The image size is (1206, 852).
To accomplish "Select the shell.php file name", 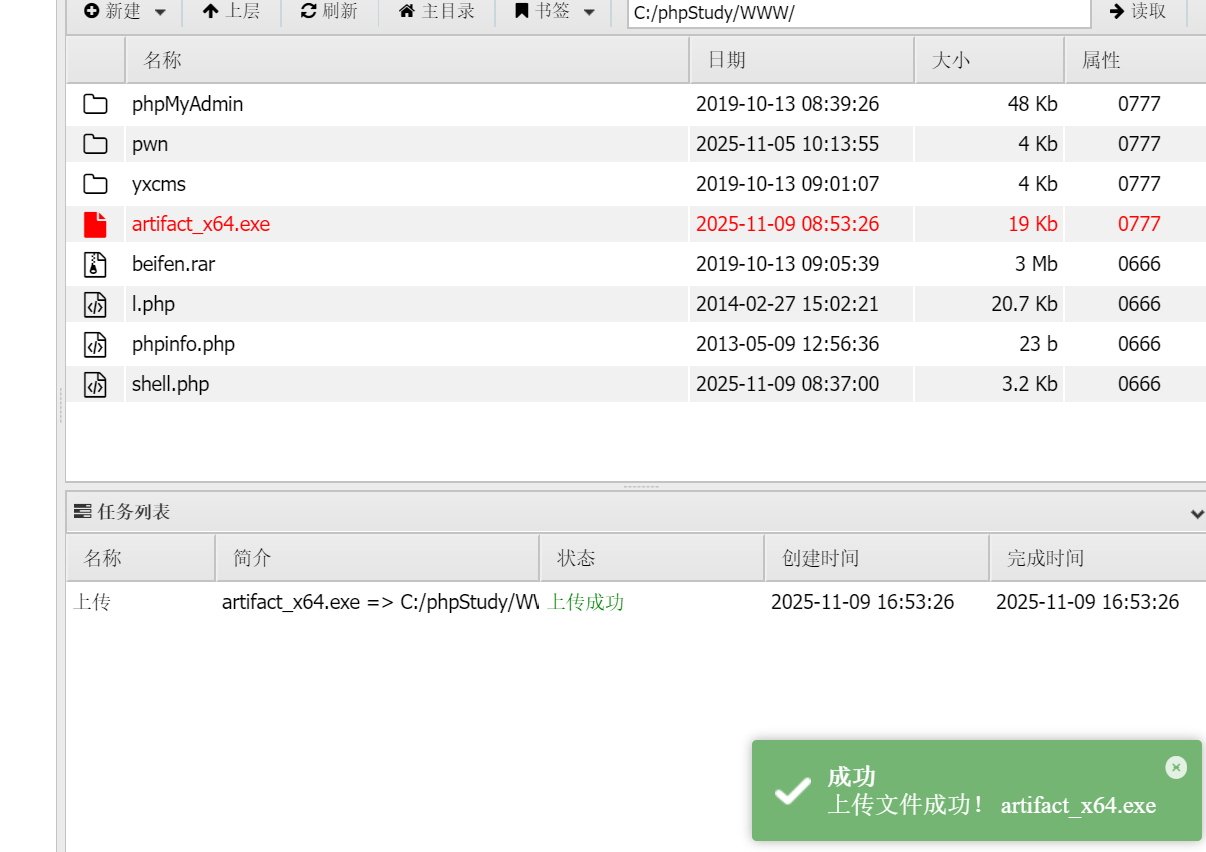I will pyautogui.click(x=170, y=384).
